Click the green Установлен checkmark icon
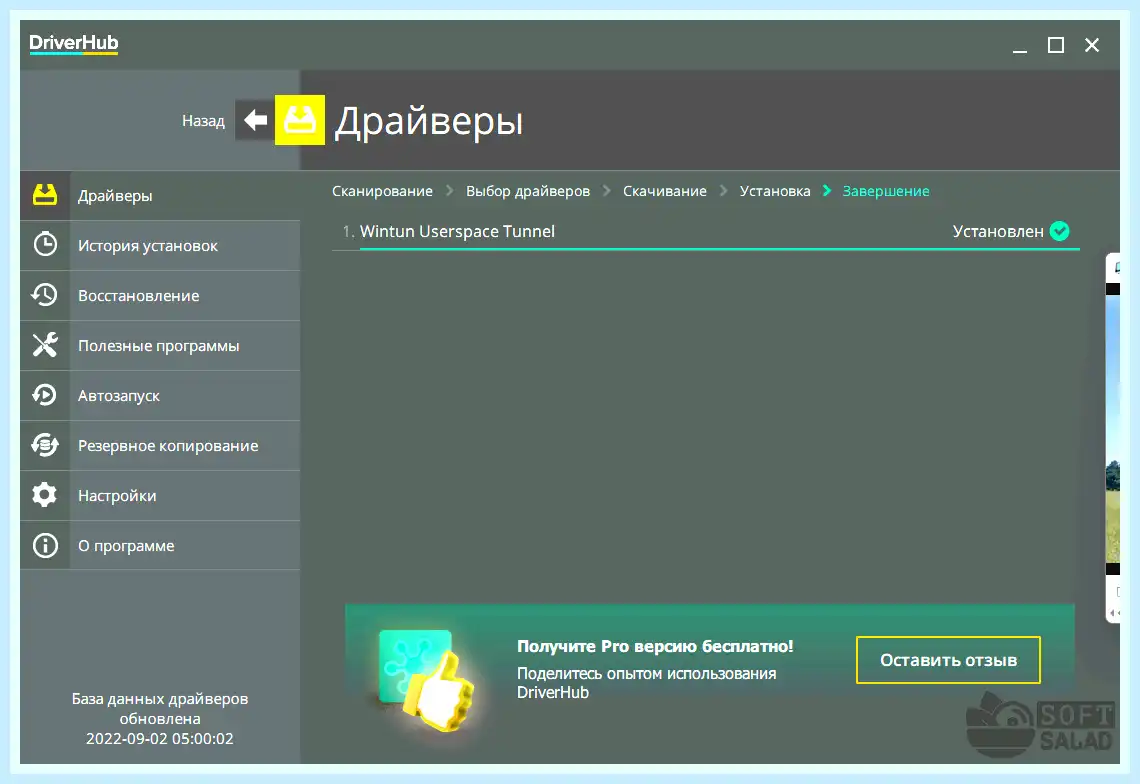Screen dimensions: 1140x784 (x=1060, y=231)
